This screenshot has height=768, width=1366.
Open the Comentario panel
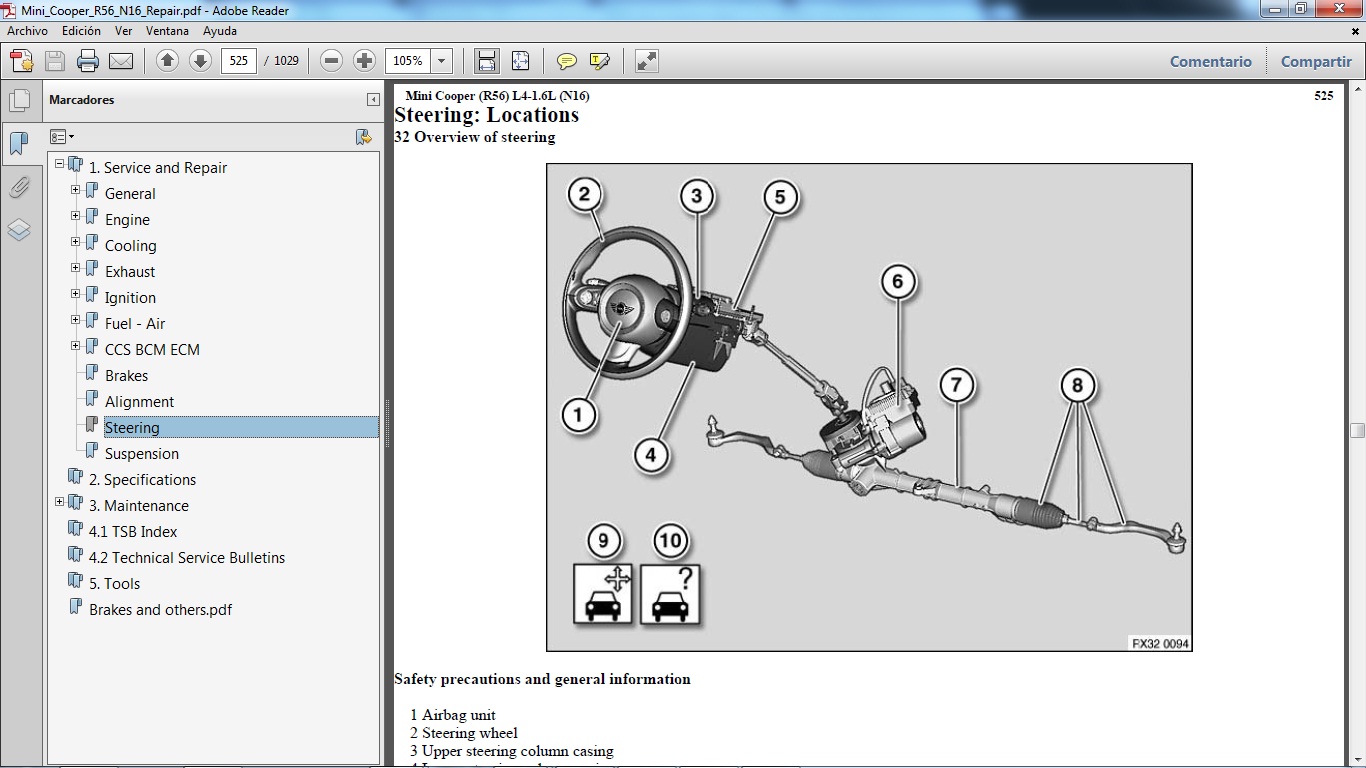tap(1211, 61)
